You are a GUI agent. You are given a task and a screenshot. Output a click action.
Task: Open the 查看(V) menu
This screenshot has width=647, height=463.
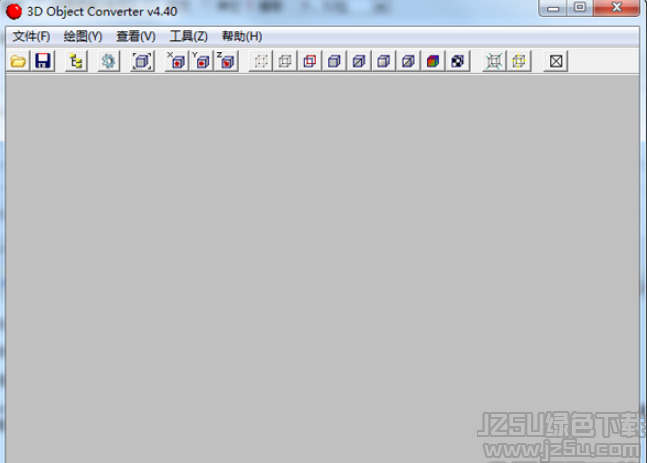(136, 36)
